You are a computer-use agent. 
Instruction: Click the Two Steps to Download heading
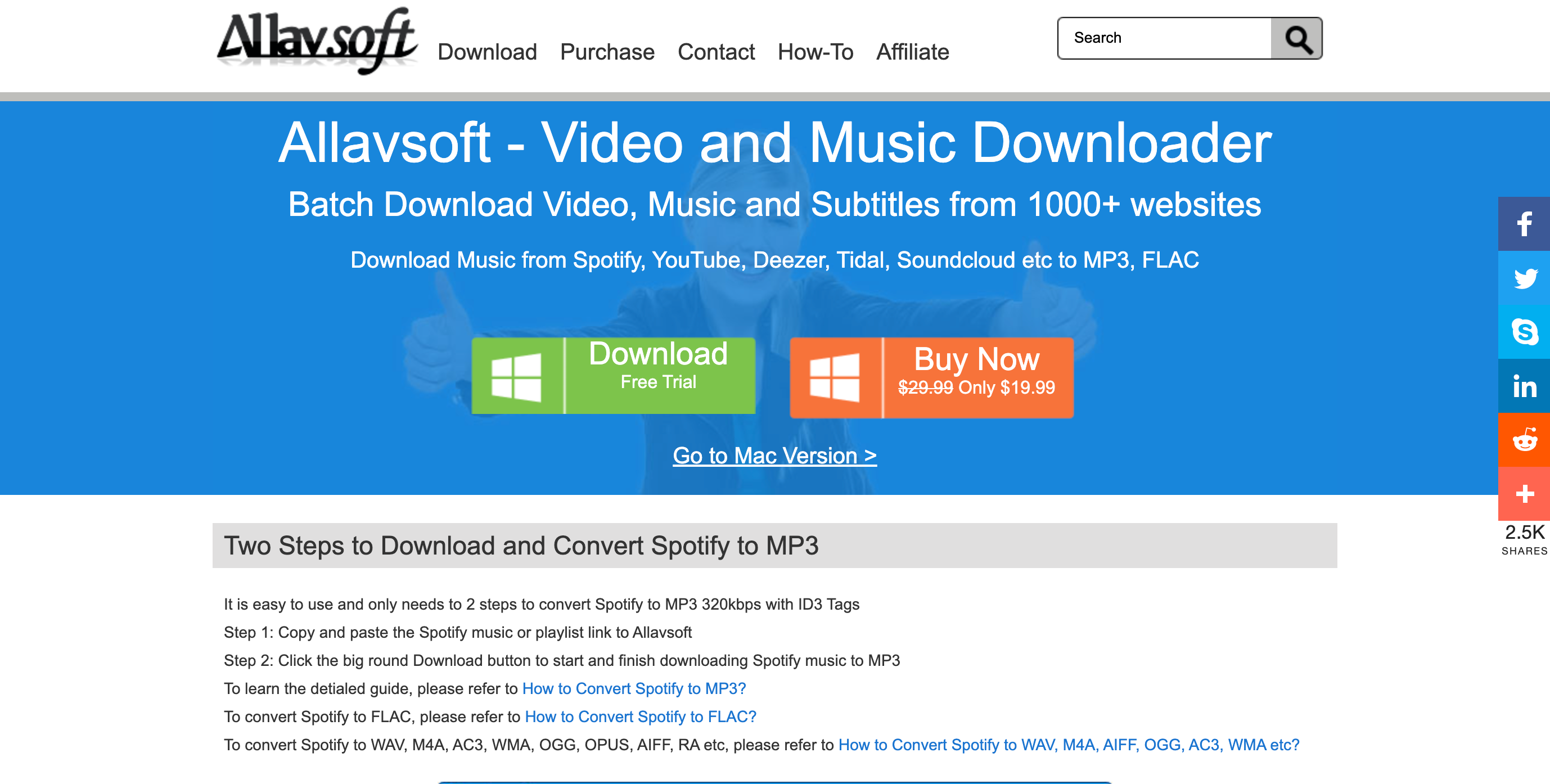(x=521, y=546)
